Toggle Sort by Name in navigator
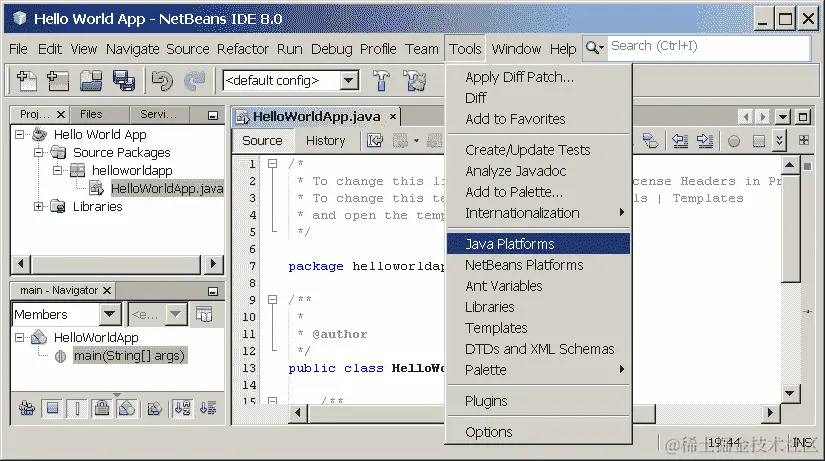 (x=183, y=408)
